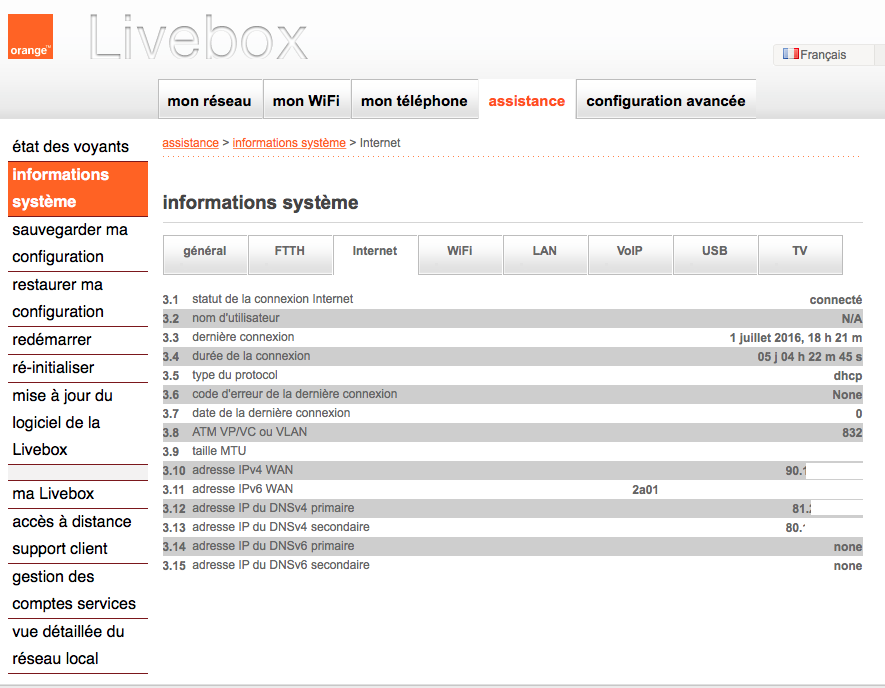Click 'nom d'utilisateur' row label
885x688 pixels.
[x=235, y=318]
